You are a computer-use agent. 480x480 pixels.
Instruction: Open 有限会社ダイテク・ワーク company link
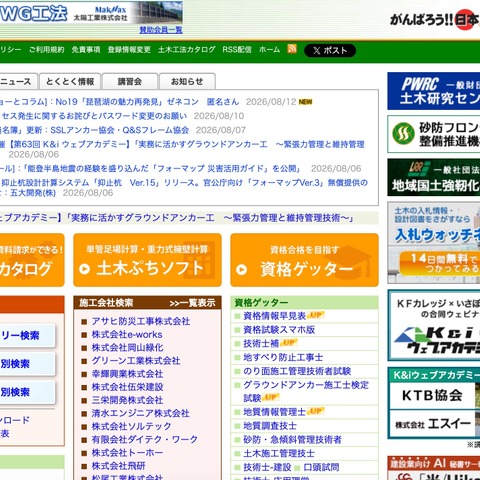tap(145, 439)
